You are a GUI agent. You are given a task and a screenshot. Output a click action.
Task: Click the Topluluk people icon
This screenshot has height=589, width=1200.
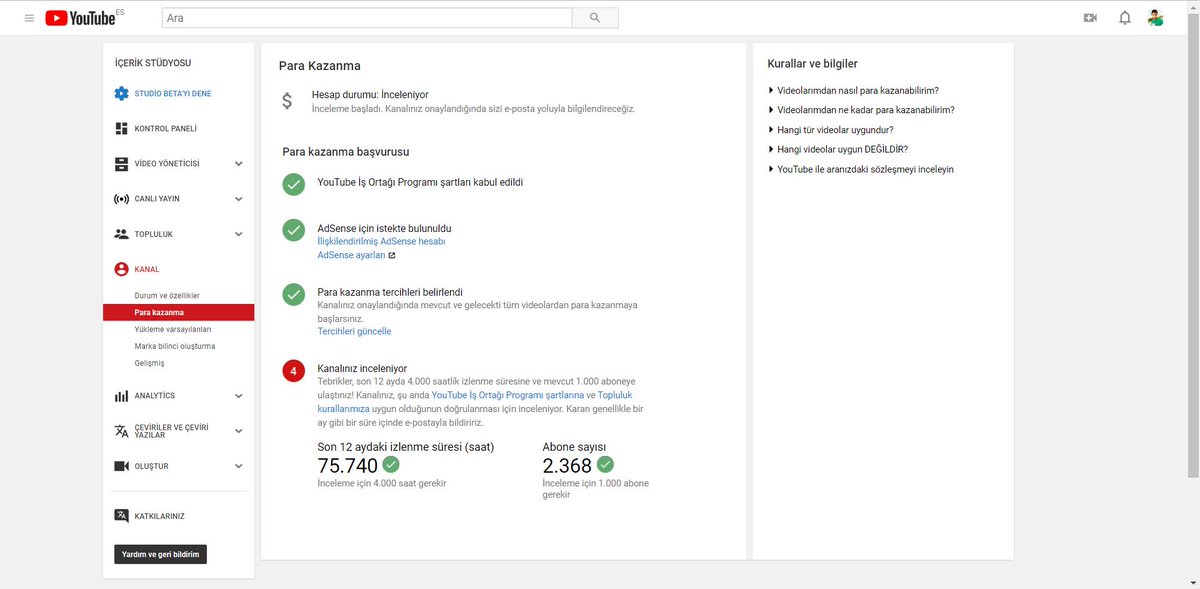click(x=121, y=234)
